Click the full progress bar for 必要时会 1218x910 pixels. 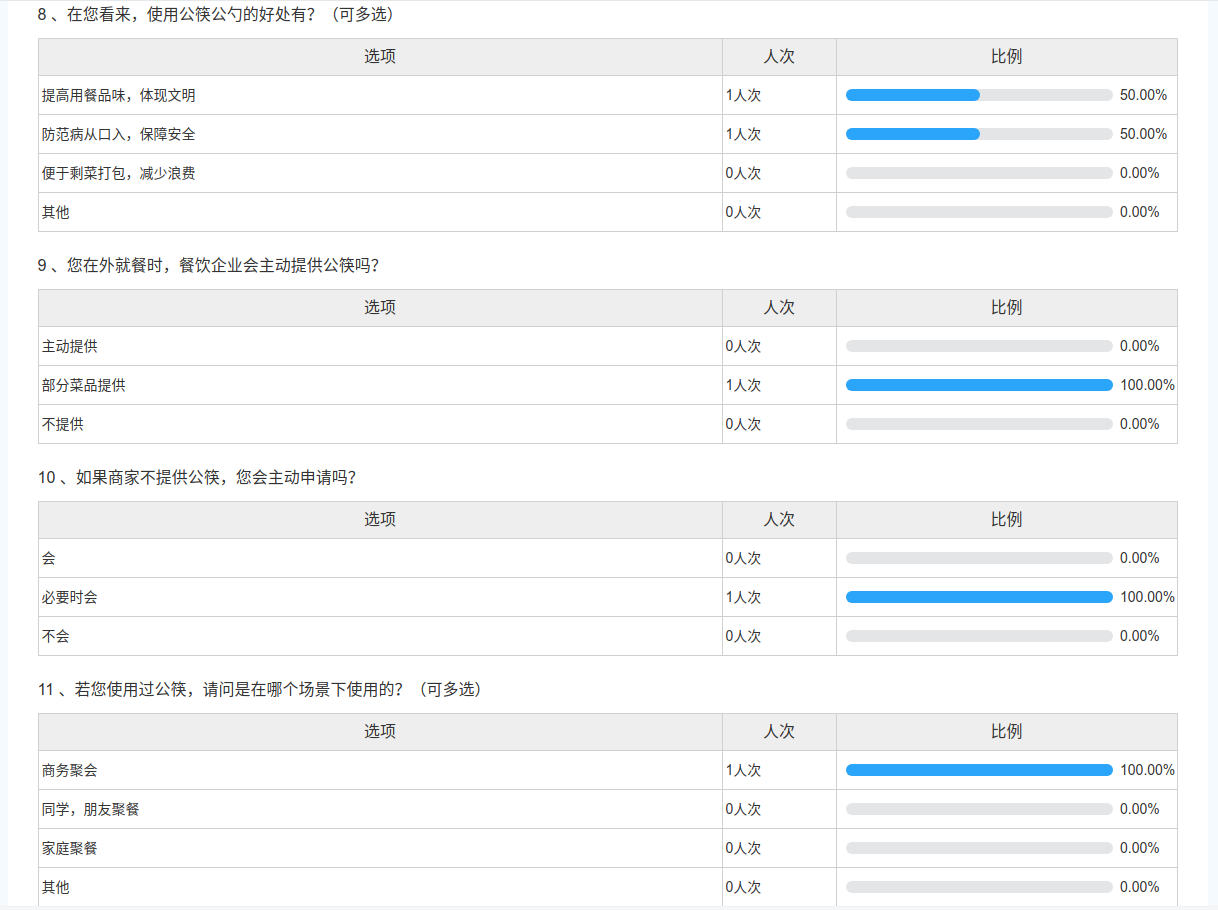click(x=978, y=597)
